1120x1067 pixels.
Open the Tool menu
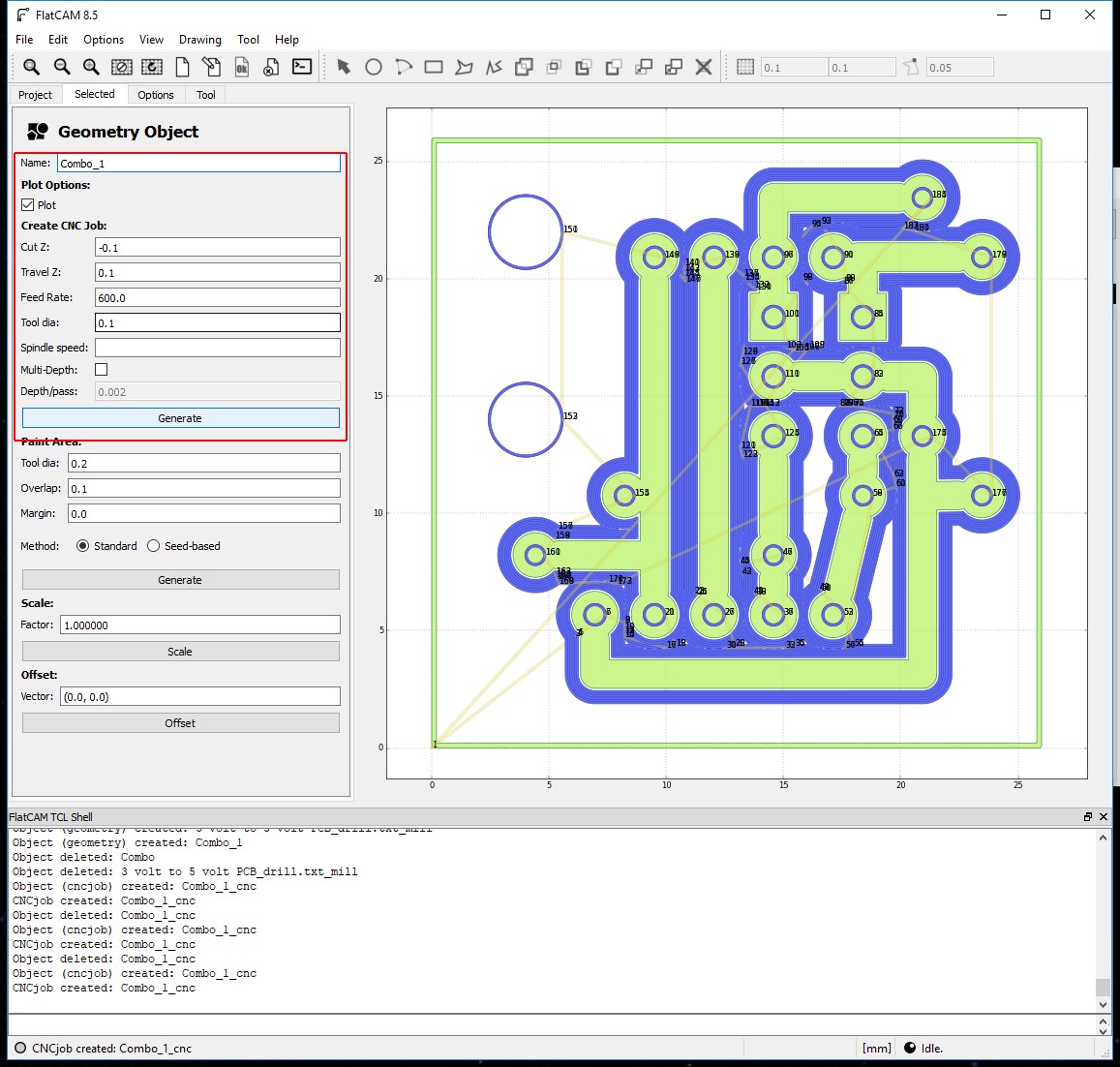(x=248, y=40)
